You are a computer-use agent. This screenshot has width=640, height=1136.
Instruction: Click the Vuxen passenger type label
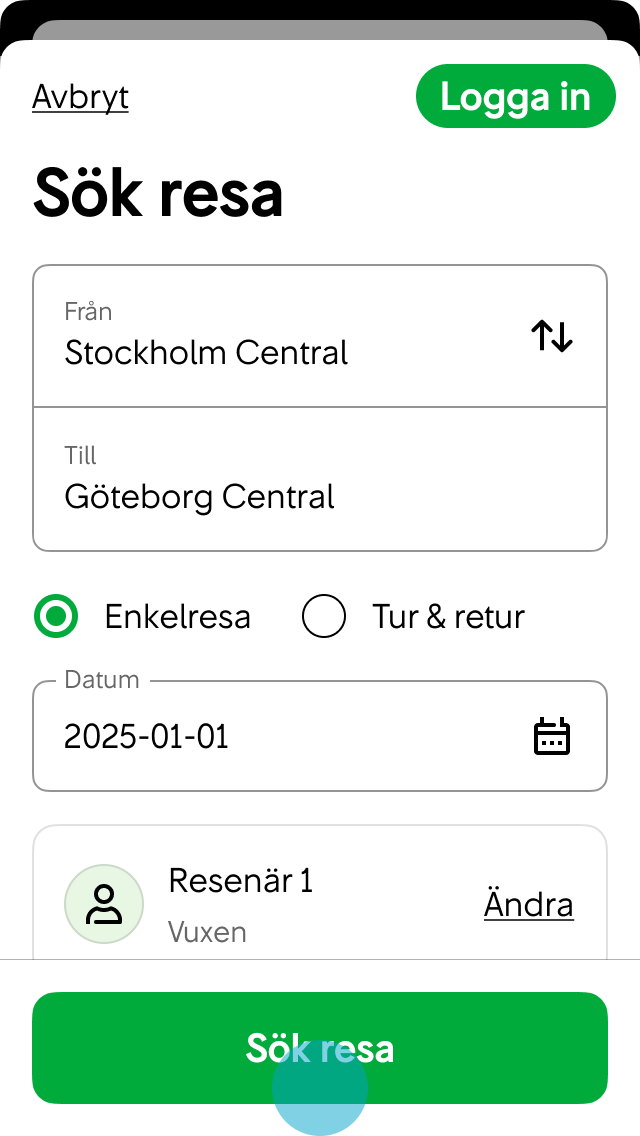coord(206,932)
